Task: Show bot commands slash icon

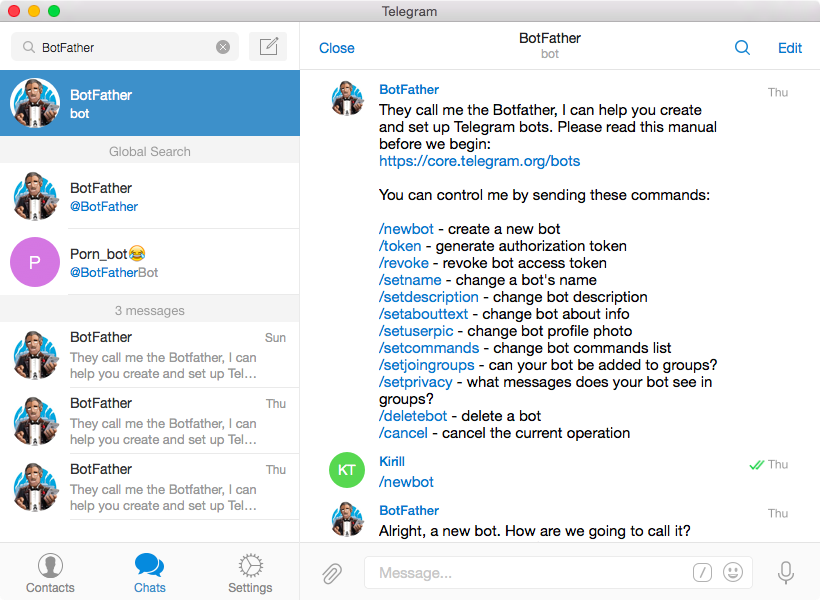Action: tap(702, 572)
